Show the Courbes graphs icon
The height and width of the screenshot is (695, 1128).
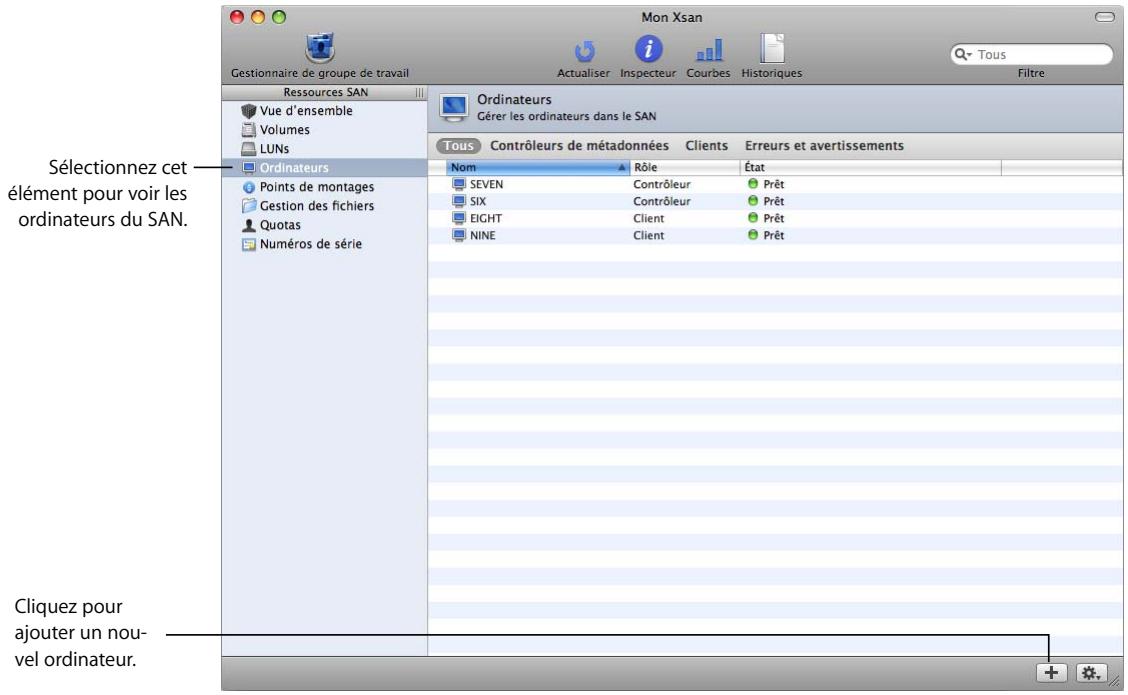point(709,50)
